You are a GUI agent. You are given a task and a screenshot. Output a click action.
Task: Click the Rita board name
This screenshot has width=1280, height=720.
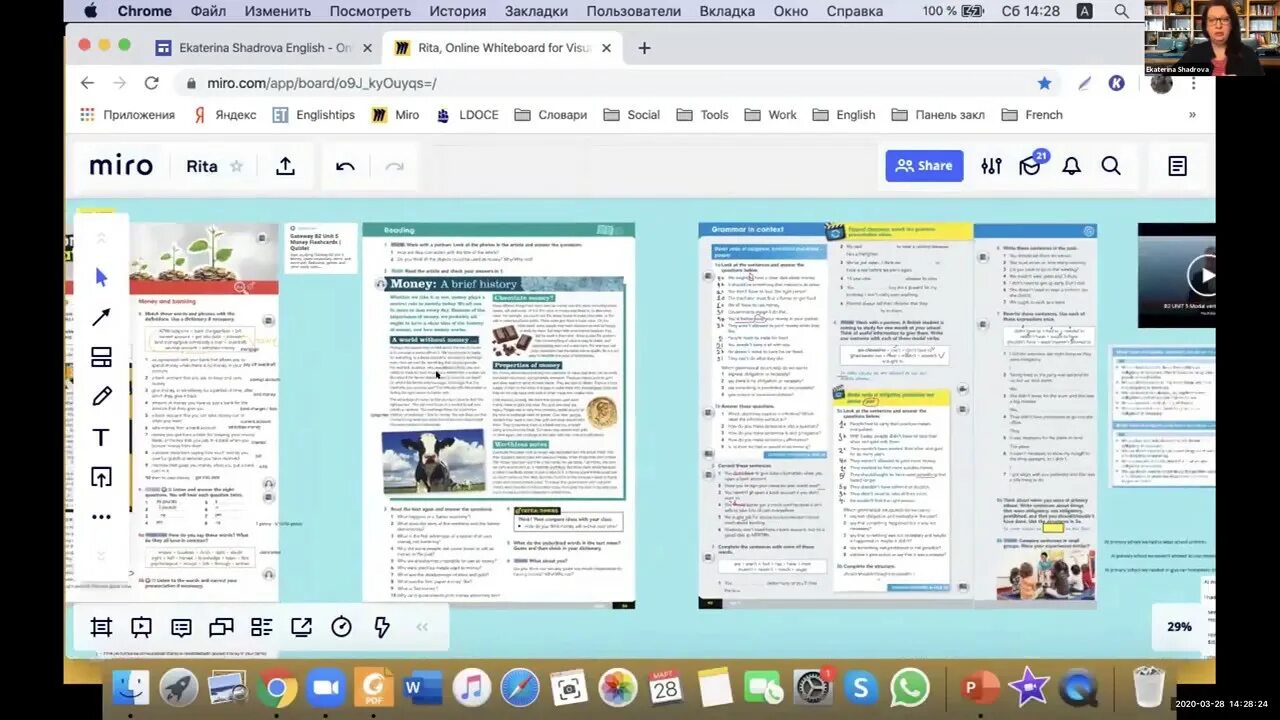click(201, 166)
